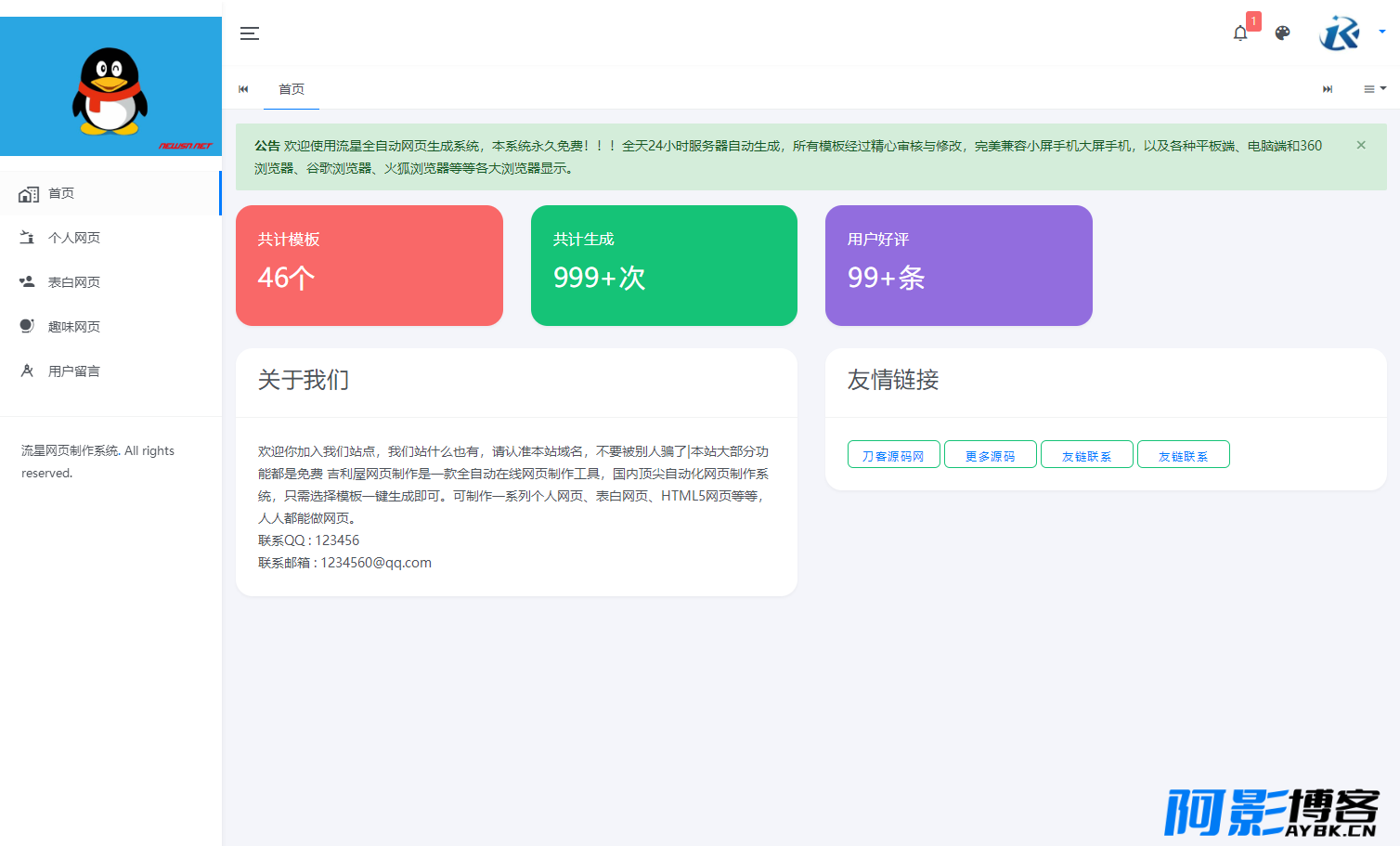Click 友情链接 heading
This screenshot has height=846, width=1400.
coord(893,380)
